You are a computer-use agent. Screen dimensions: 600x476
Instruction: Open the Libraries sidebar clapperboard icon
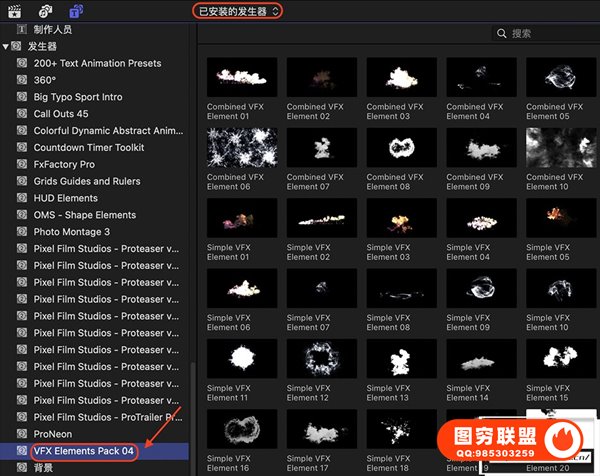(16, 12)
